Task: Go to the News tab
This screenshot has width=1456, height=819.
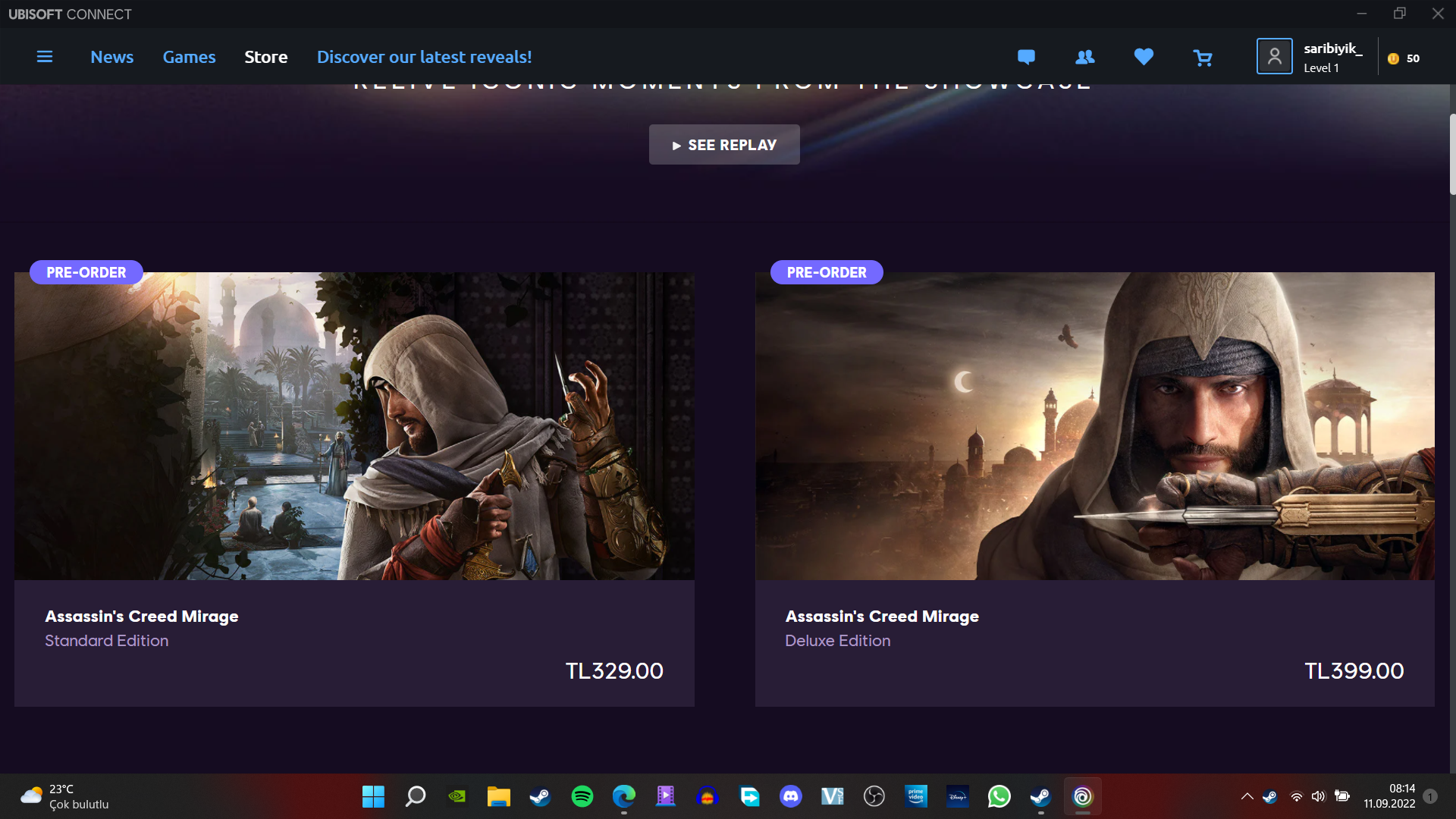Action: [111, 57]
